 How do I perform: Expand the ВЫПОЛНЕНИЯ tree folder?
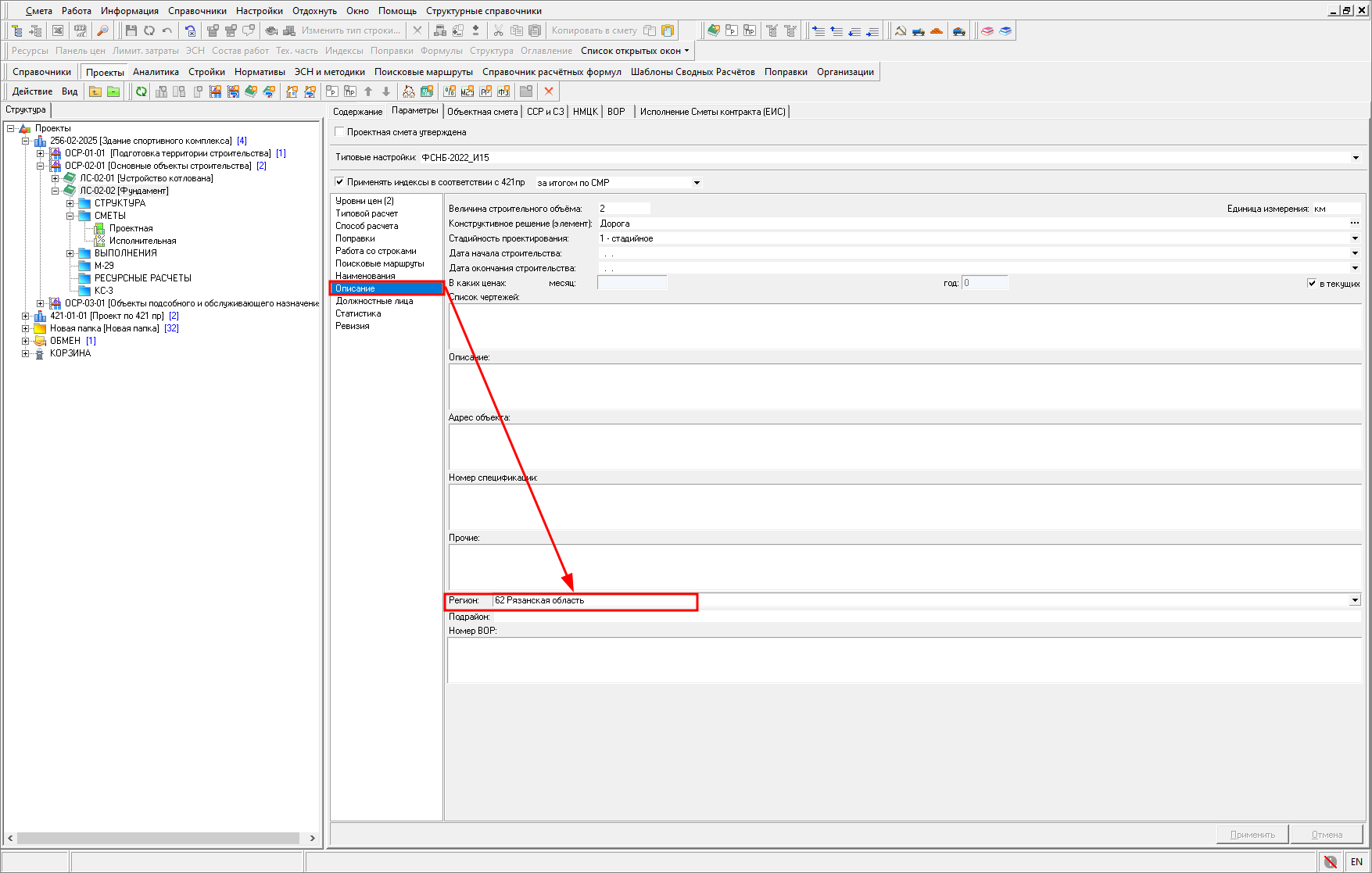pyautogui.click(x=70, y=253)
